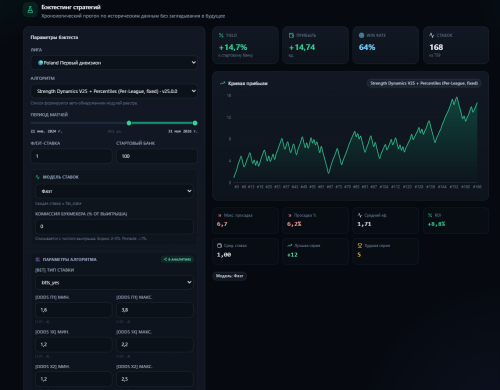Click the profit curve peak near the chart's right side
Screen dimensions: 500x390
point(457,98)
